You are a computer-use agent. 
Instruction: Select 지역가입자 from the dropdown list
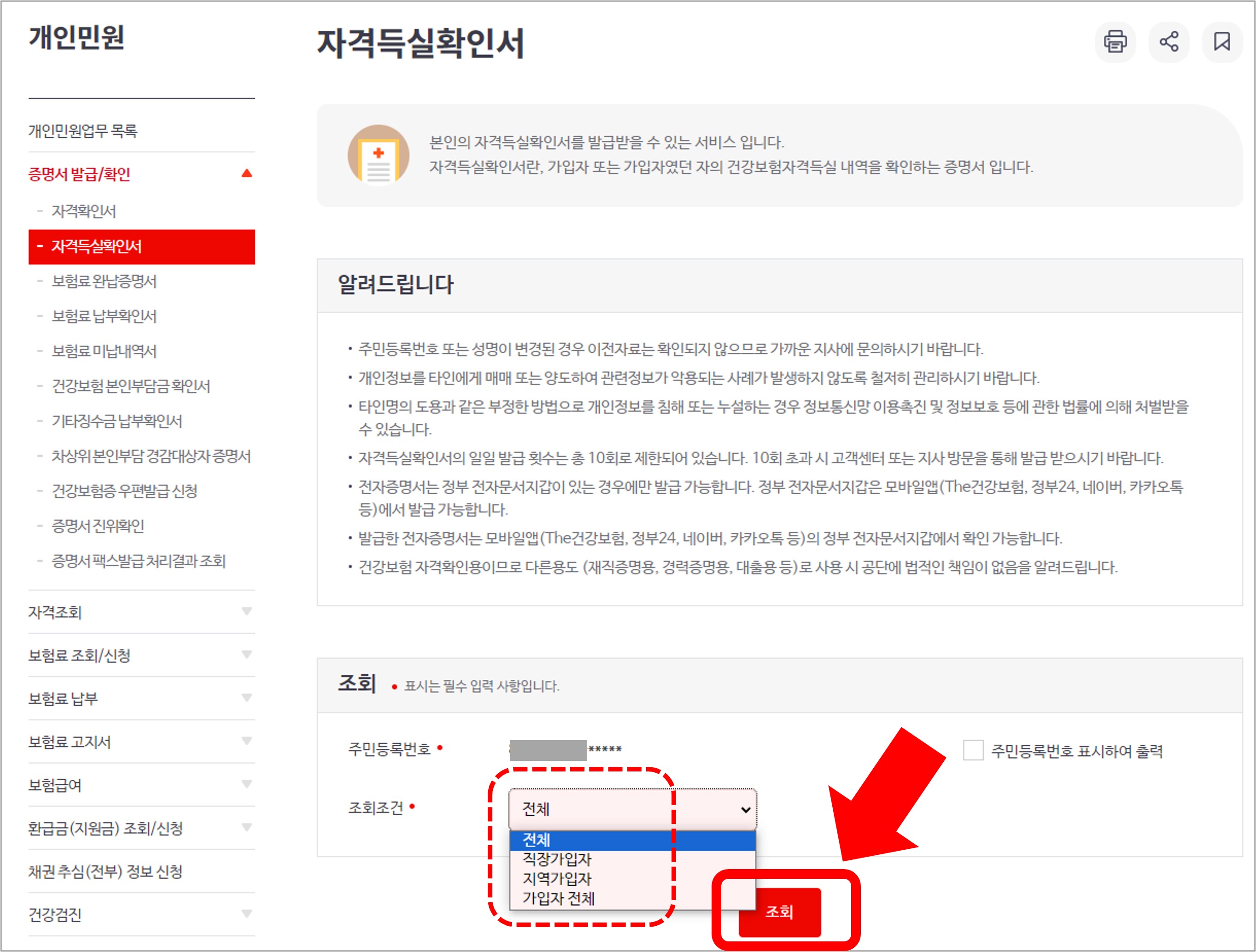tap(557, 879)
